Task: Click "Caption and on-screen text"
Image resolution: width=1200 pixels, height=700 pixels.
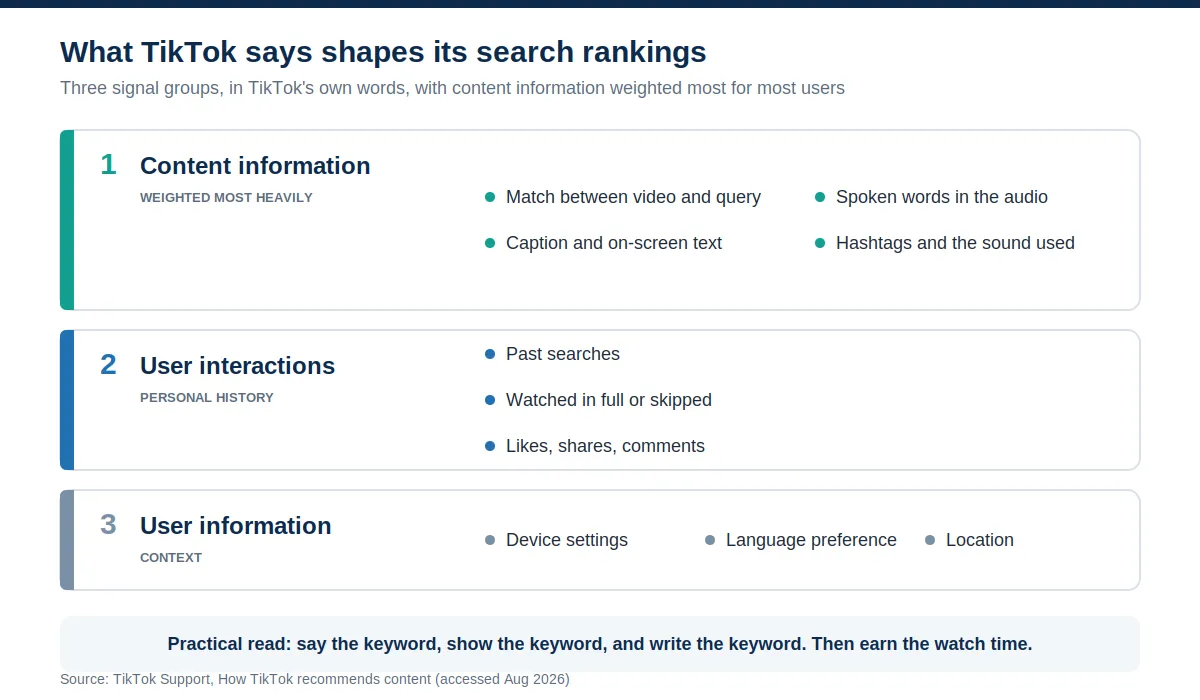Action: click(614, 243)
